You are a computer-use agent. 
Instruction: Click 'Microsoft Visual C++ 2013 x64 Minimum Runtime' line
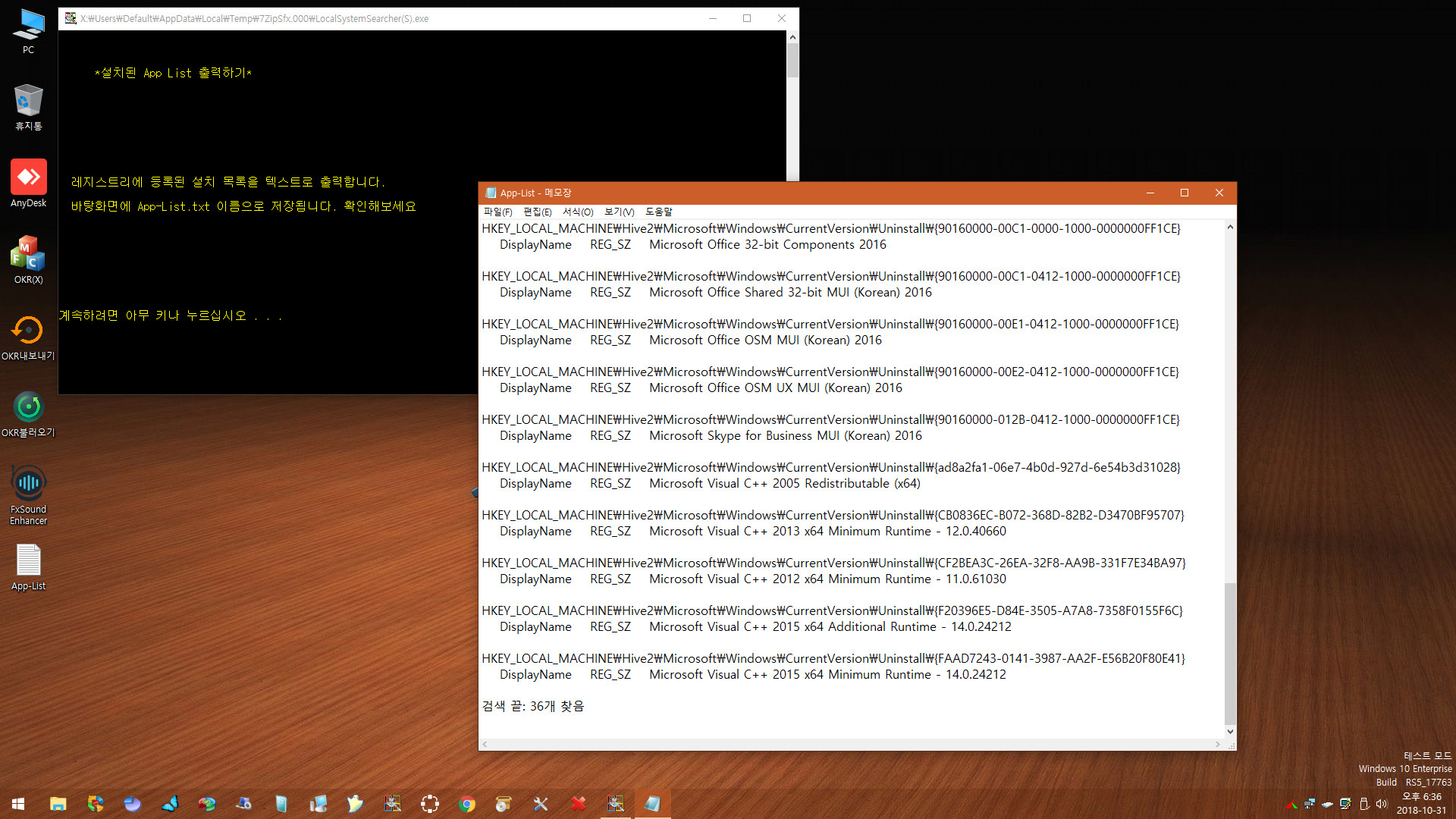pyautogui.click(x=827, y=532)
